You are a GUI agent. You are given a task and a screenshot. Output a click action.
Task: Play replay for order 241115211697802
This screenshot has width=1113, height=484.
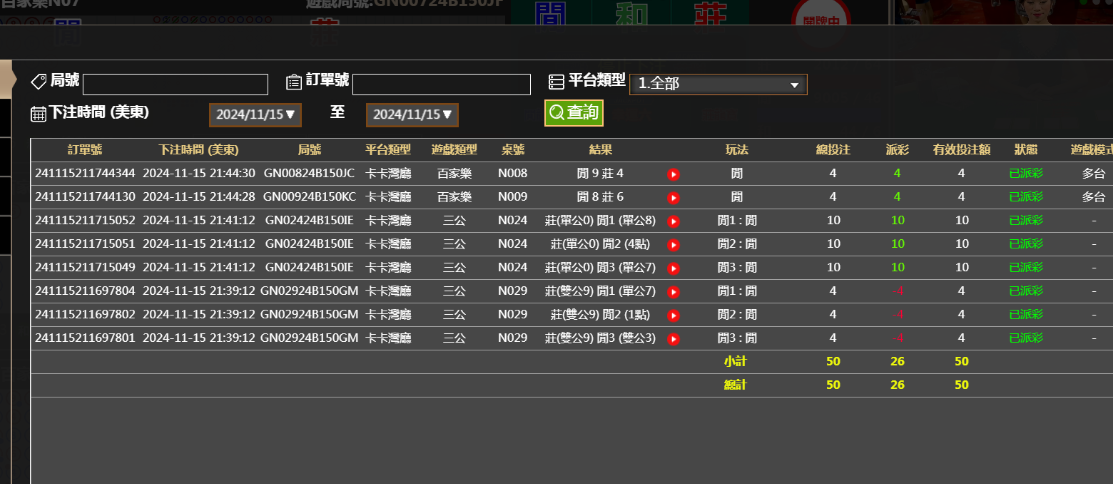click(x=673, y=315)
